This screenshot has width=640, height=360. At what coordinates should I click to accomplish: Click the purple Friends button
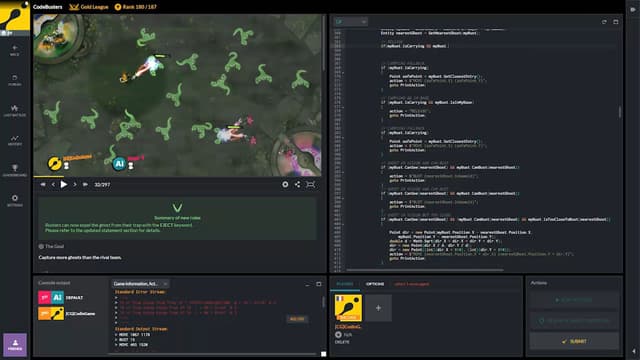[15, 345]
